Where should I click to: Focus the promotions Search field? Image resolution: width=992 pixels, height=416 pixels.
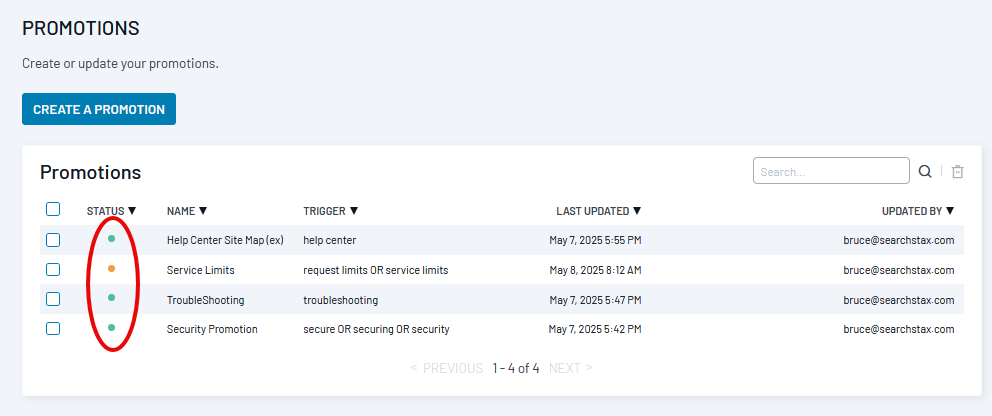830,172
